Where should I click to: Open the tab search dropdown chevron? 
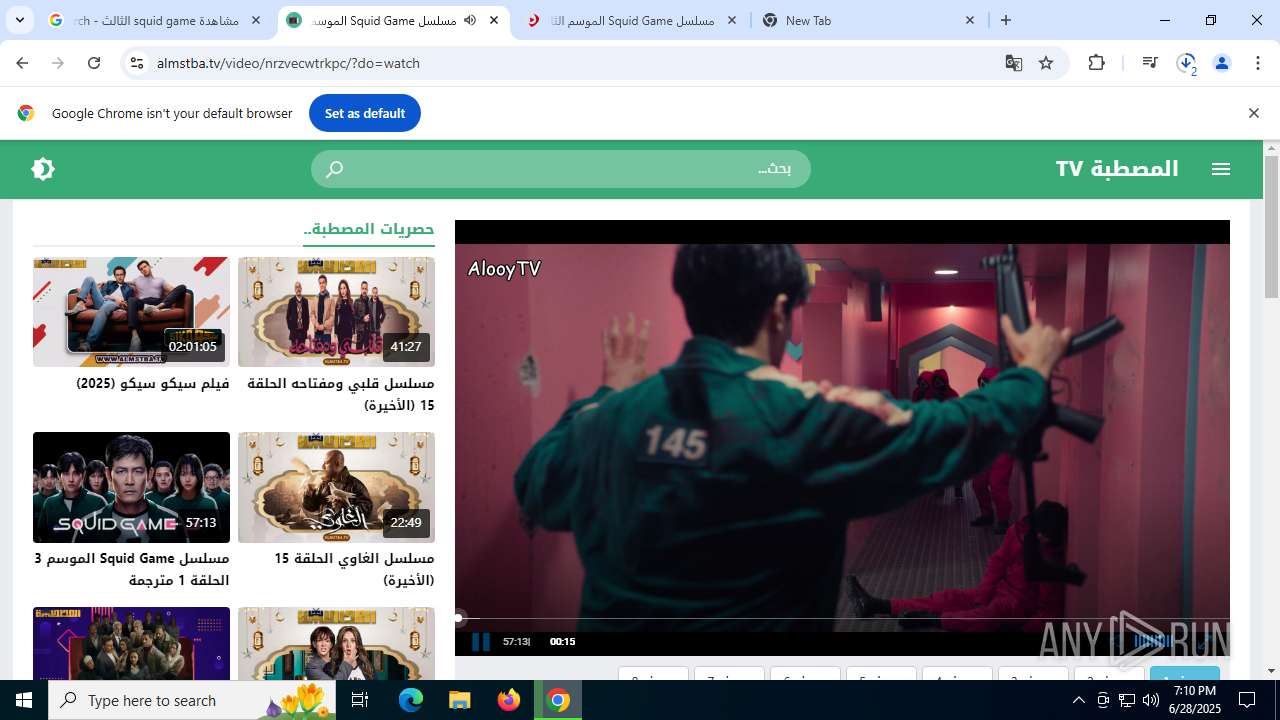pyautogui.click(x=19, y=20)
